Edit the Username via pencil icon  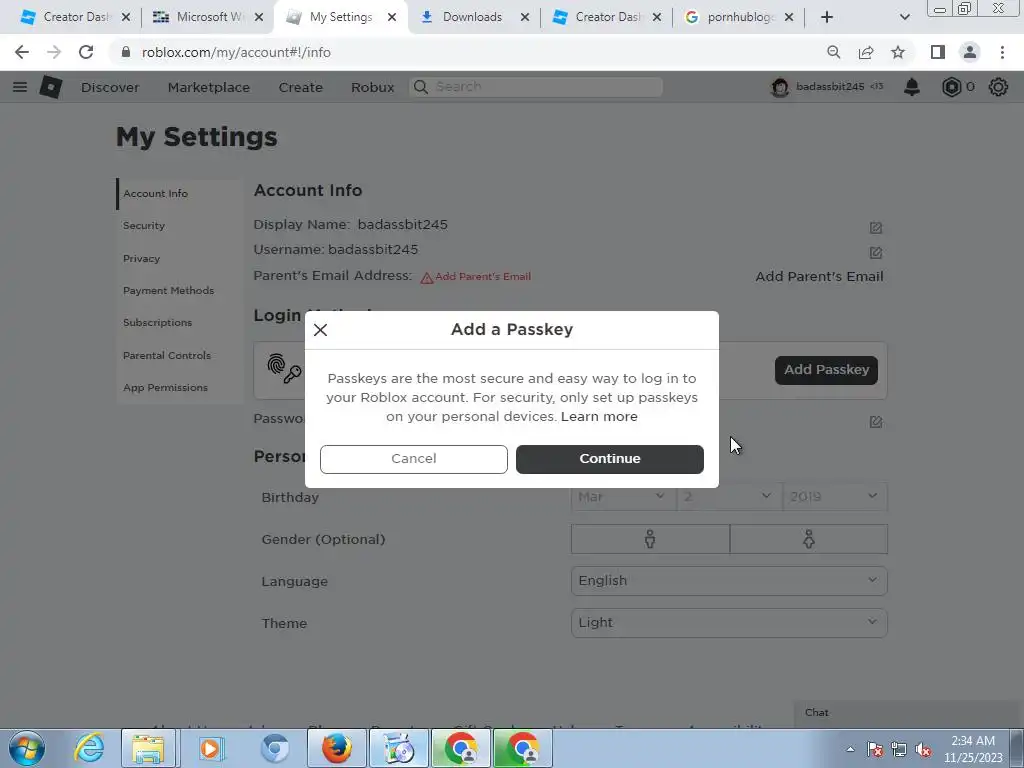pos(876,252)
